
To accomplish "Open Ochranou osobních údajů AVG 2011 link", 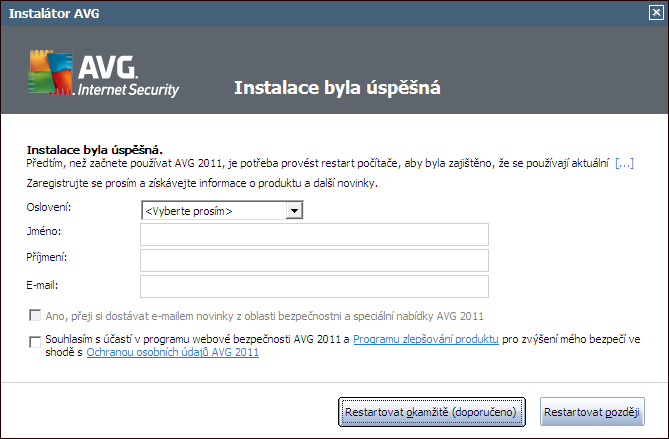I will click(172, 352).
